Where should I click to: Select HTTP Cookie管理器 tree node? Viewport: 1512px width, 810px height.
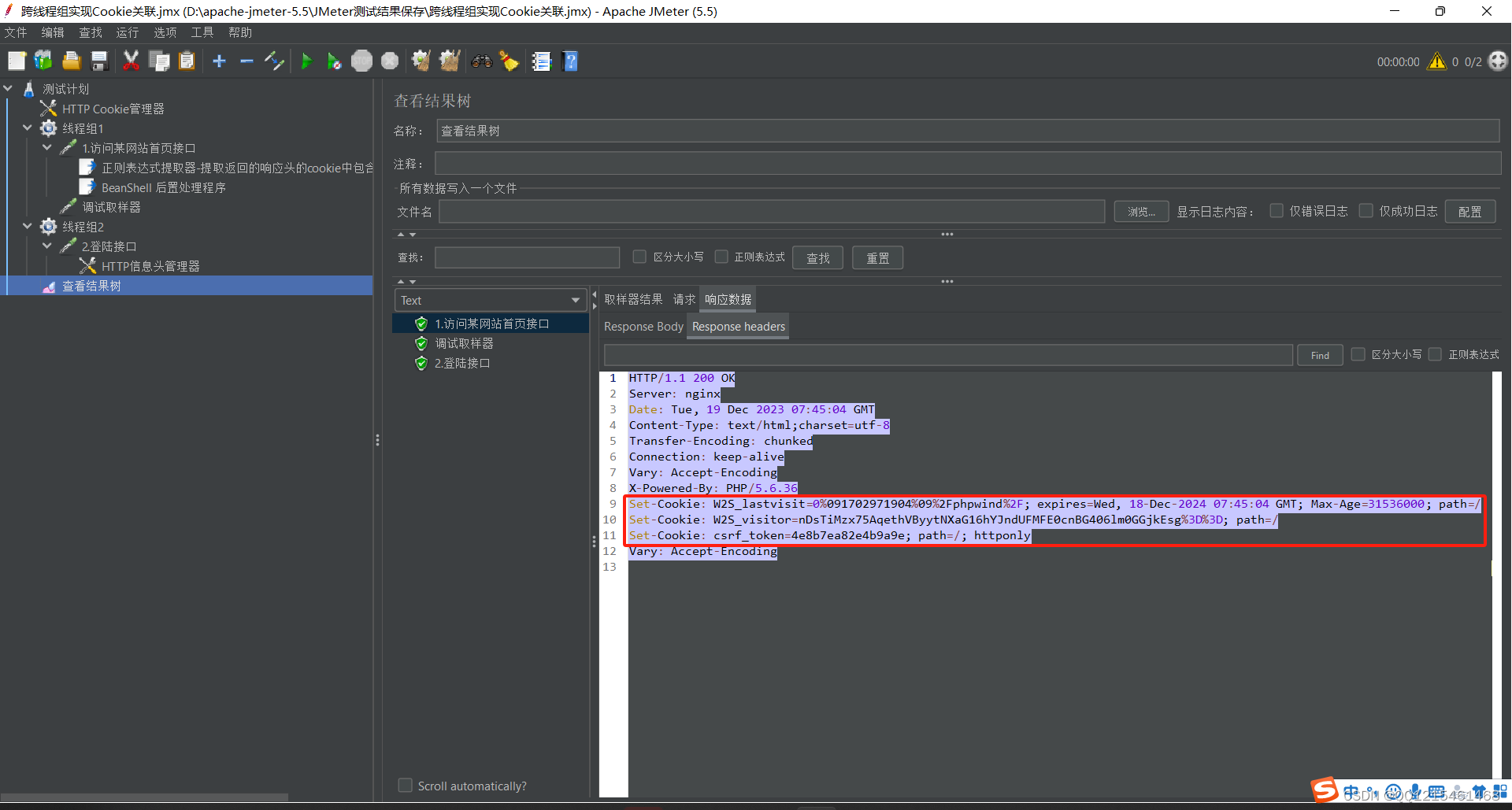[x=113, y=109]
